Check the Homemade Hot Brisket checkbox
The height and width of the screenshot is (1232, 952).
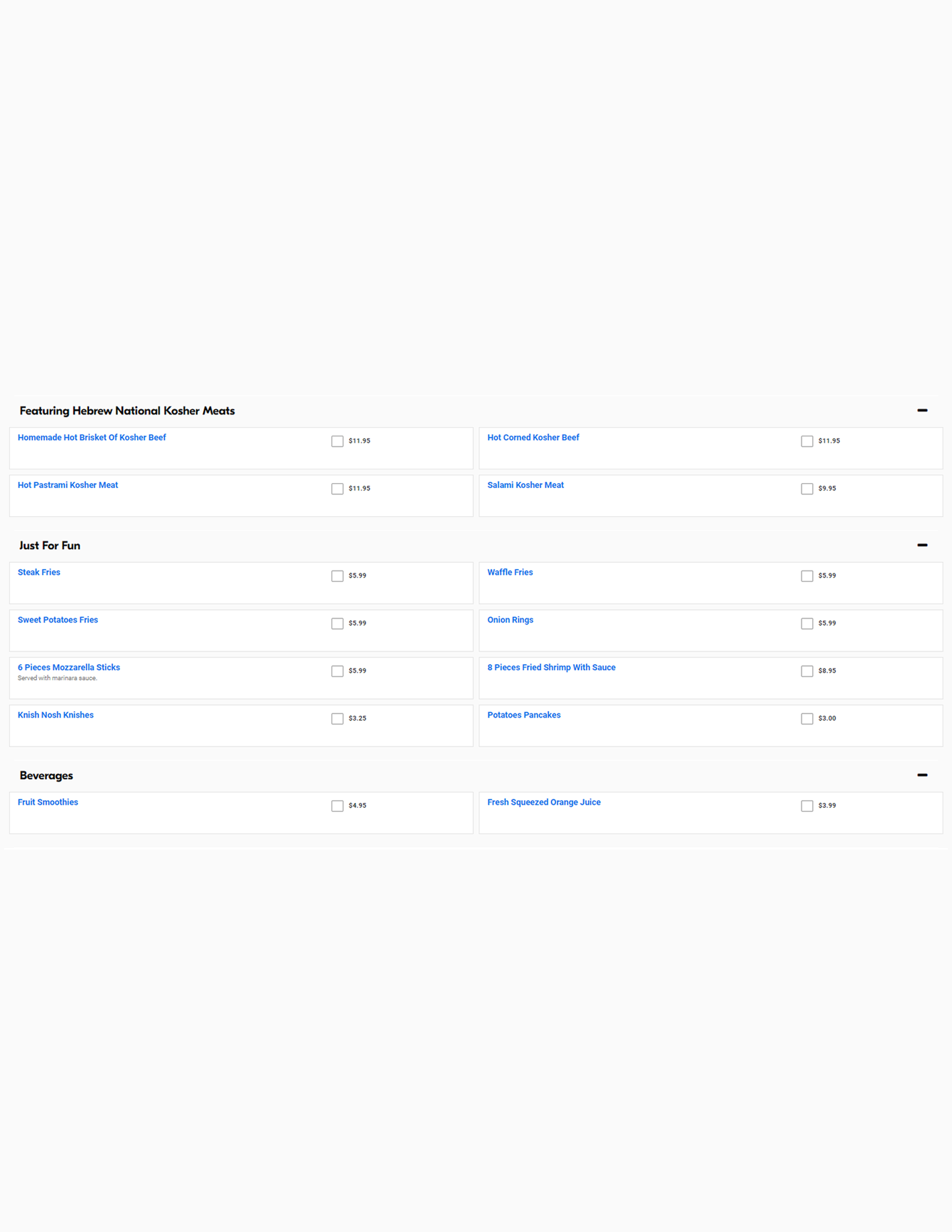tap(337, 441)
